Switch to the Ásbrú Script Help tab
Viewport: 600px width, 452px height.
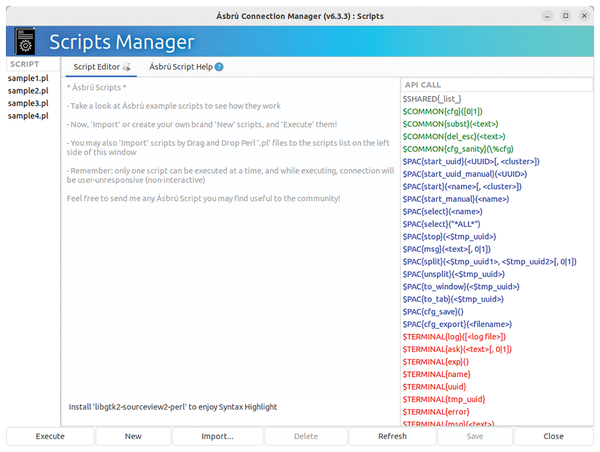(x=186, y=67)
